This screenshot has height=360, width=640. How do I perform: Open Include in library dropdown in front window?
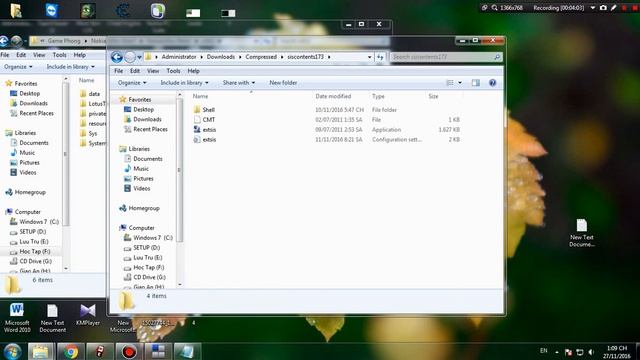(184, 83)
